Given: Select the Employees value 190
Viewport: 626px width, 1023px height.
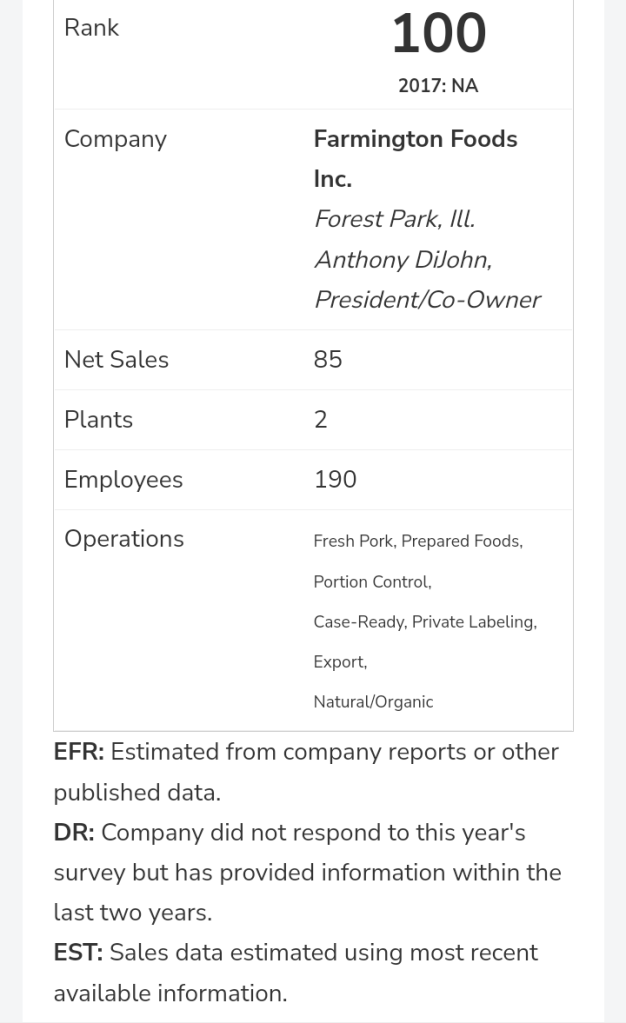Looking at the screenshot, I should (x=335, y=480).
